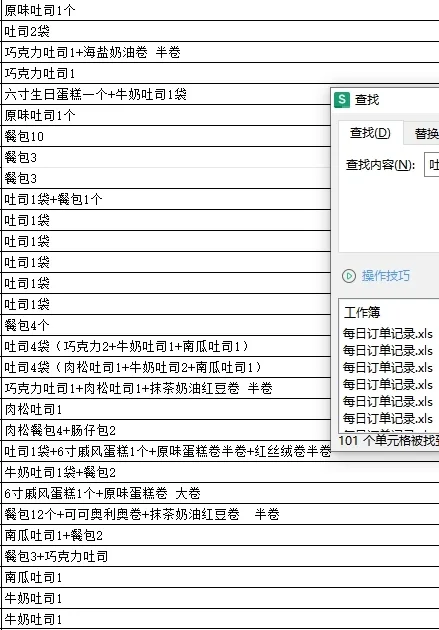
Task: Select the cell '牛奶吐司1袋+餐包2'
Action: pyautogui.click(x=220, y=472)
